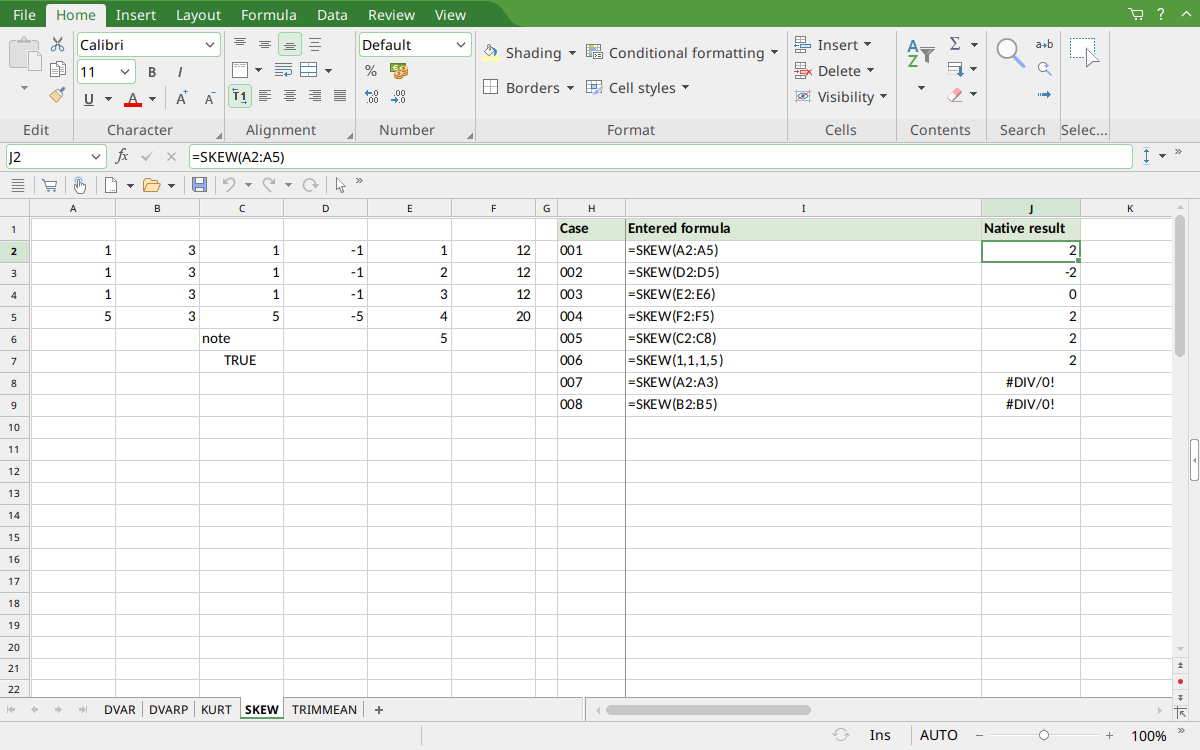The height and width of the screenshot is (750, 1200).
Task: Expand Conditional formatting dropdown
Action: pyautogui.click(x=774, y=53)
